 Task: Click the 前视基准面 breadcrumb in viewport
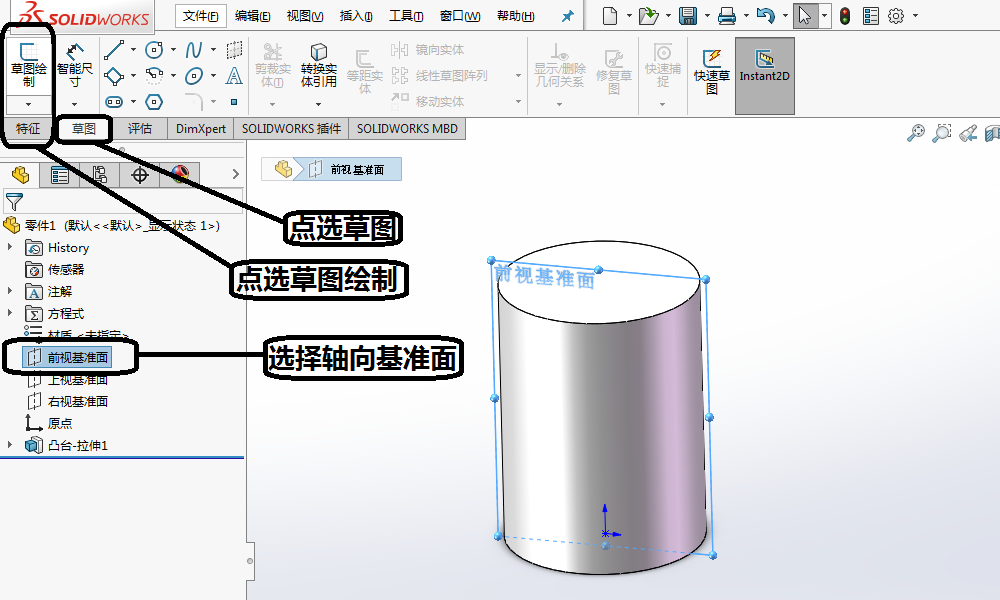click(357, 169)
